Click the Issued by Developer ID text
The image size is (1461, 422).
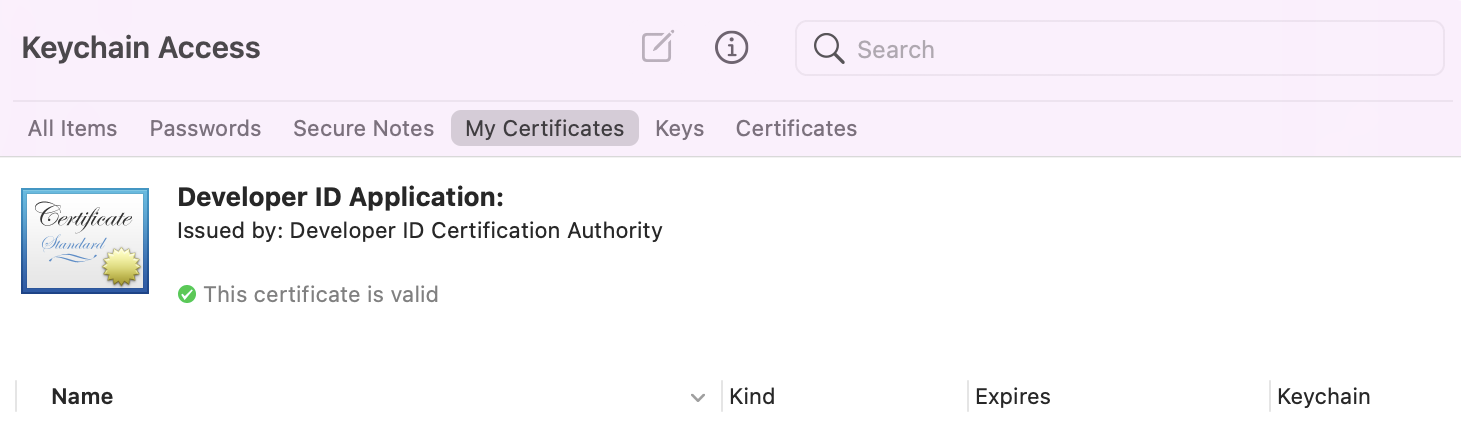[x=419, y=231]
